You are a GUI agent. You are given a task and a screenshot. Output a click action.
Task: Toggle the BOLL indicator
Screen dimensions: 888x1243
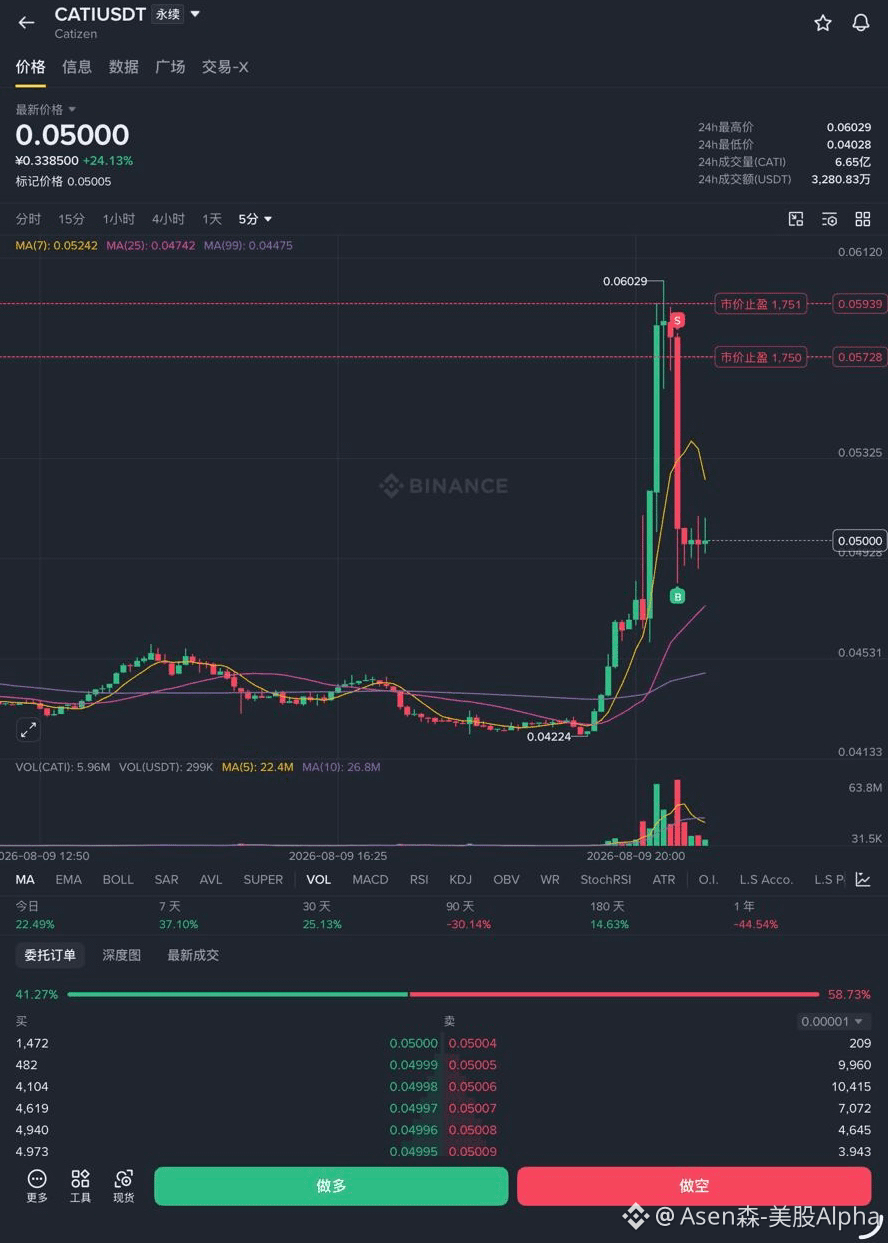click(x=118, y=880)
